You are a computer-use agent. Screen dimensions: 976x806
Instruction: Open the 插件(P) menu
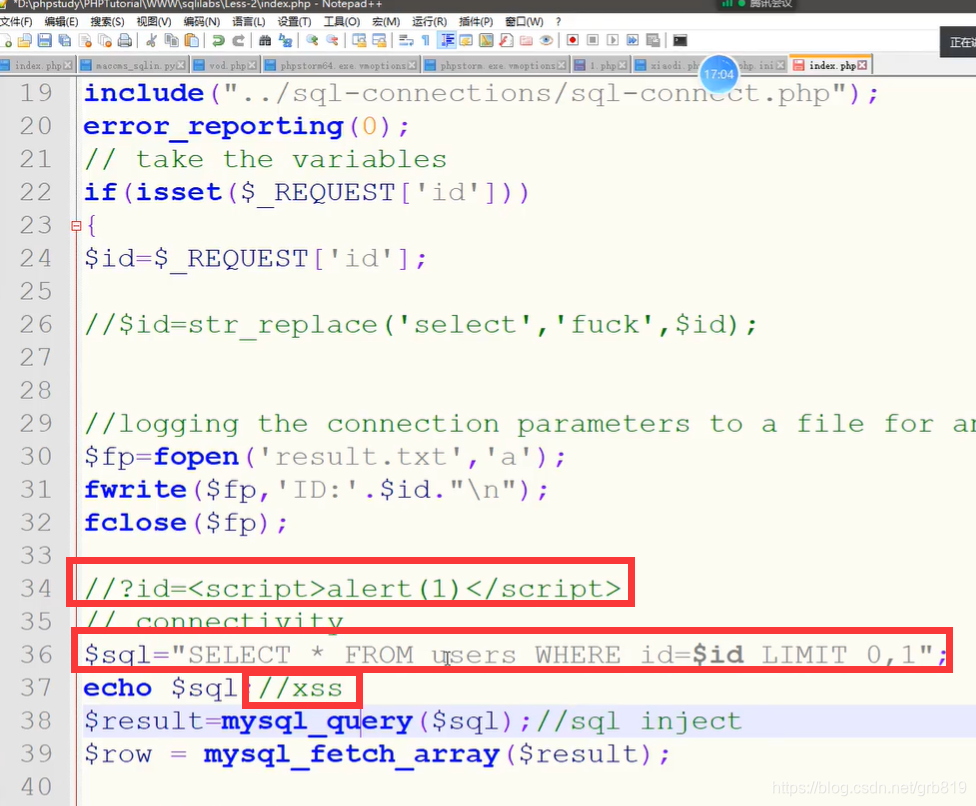(x=476, y=22)
